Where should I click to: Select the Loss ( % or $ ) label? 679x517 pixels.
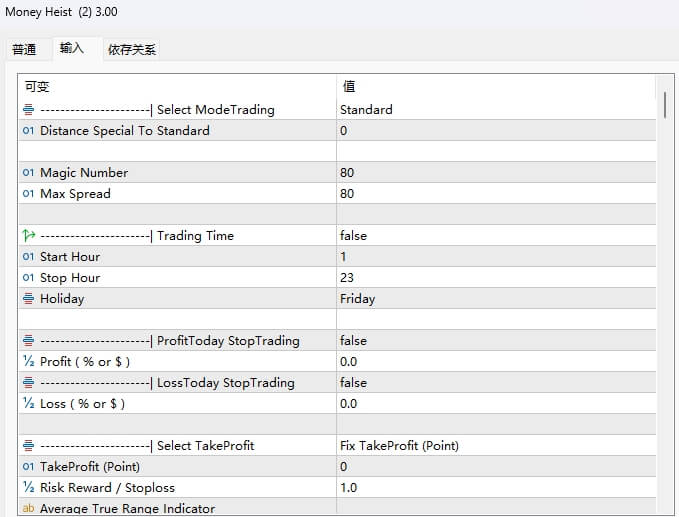coord(82,404)
